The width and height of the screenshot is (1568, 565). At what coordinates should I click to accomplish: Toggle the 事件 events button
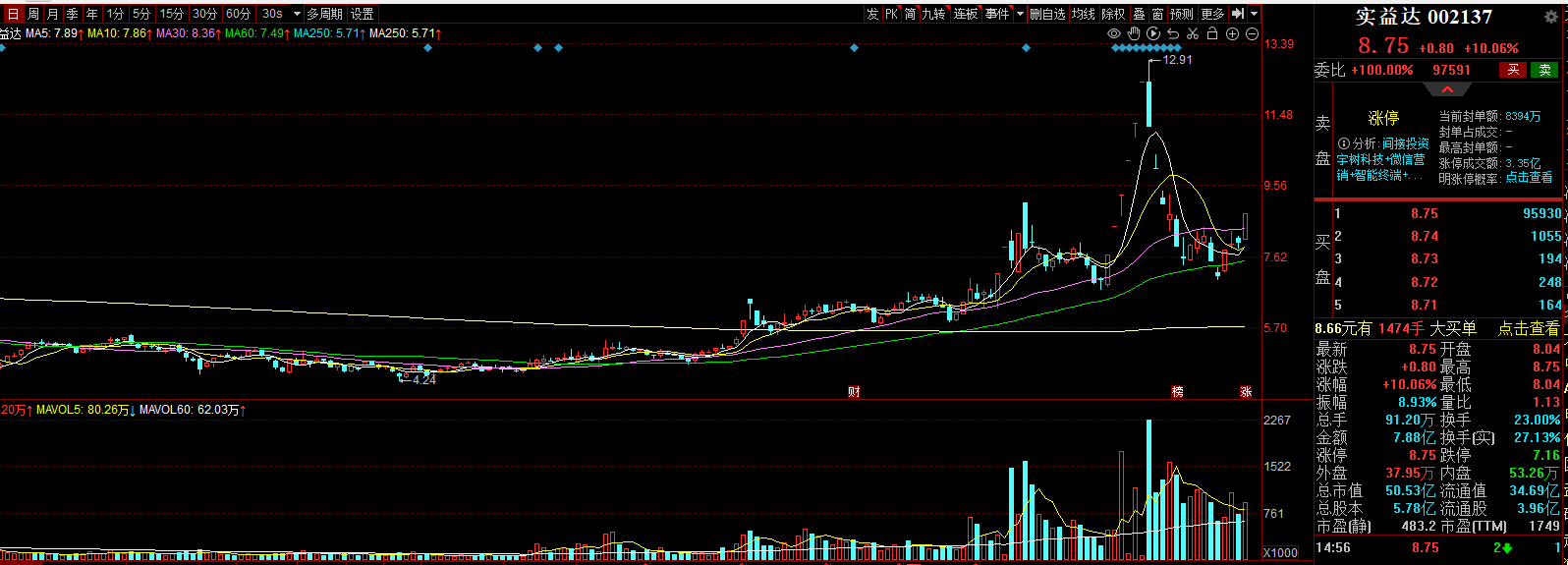coord(997,14)
